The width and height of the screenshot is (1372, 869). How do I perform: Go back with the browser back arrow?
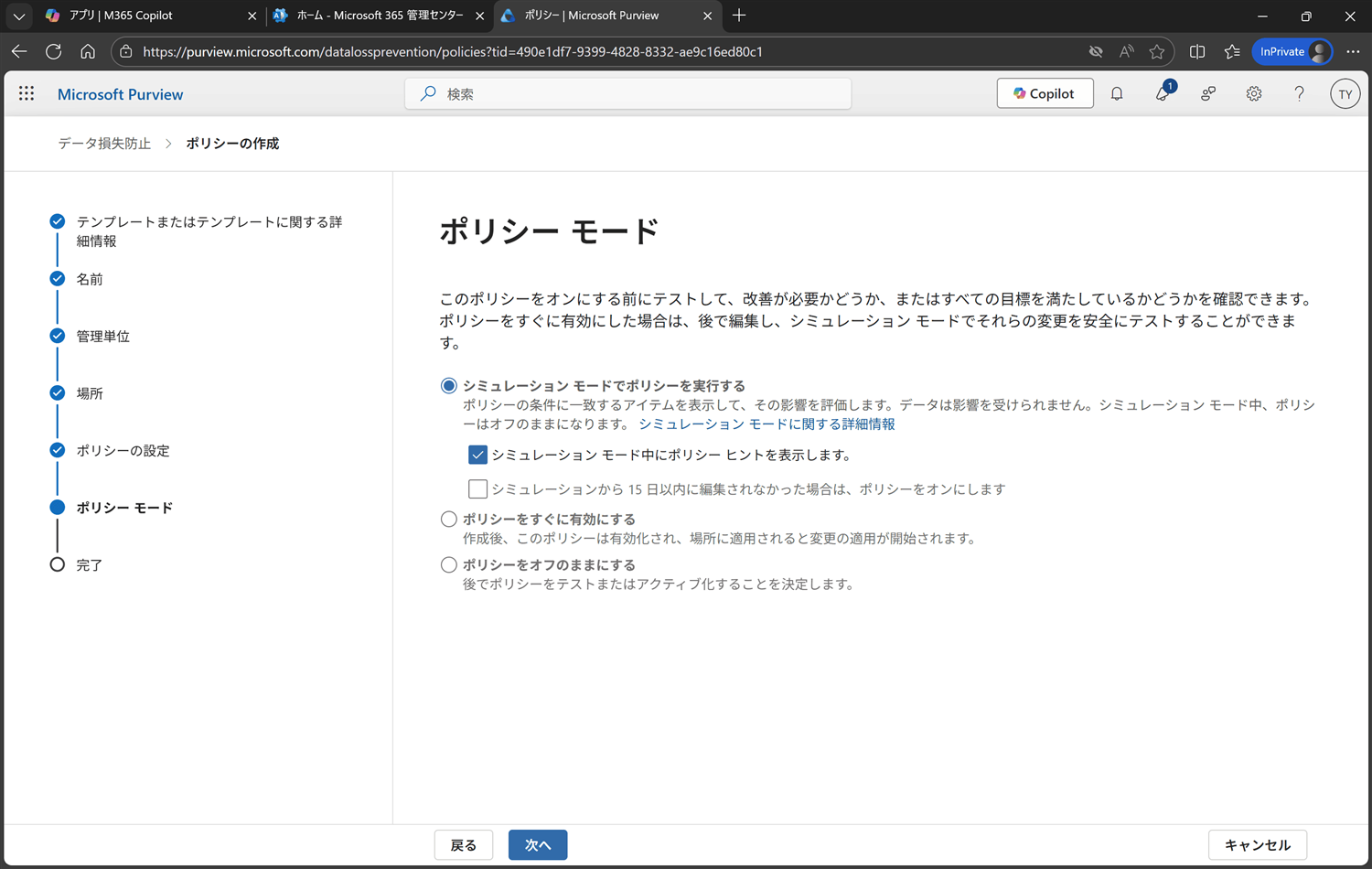click(19, 51)
